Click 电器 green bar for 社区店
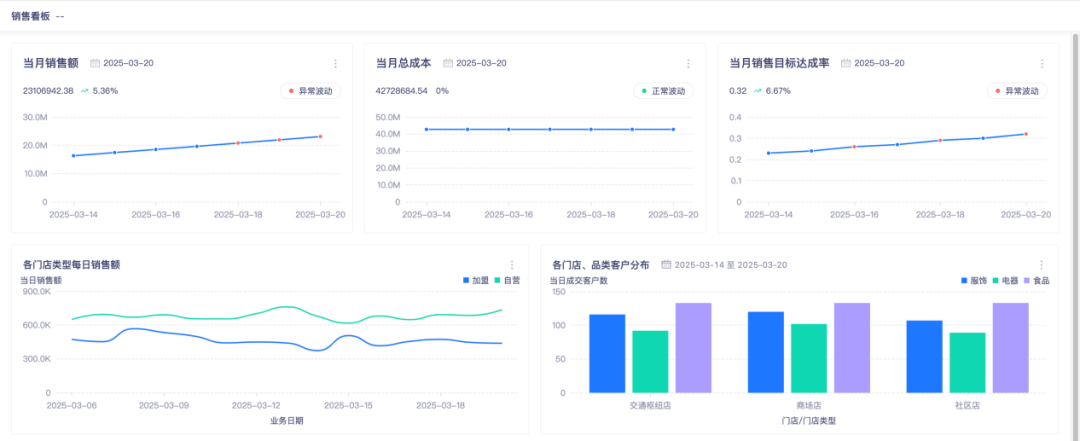 tap(968, 363)
